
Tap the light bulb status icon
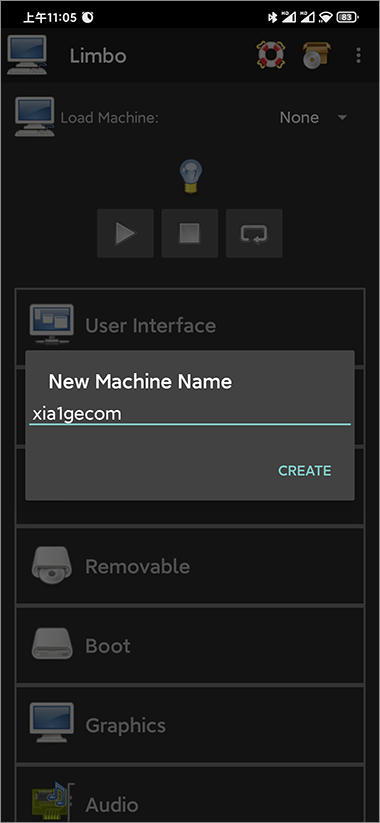(191, 177)
